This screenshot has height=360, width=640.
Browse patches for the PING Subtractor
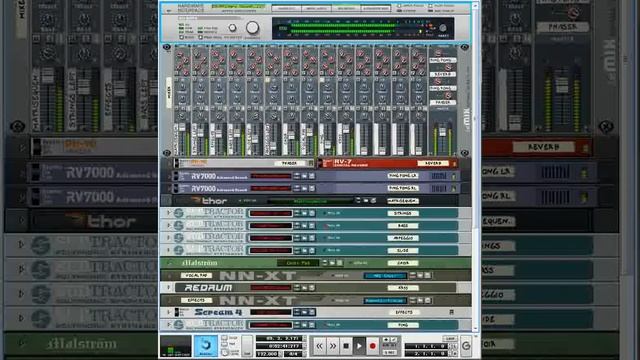(x=304, y=325)
